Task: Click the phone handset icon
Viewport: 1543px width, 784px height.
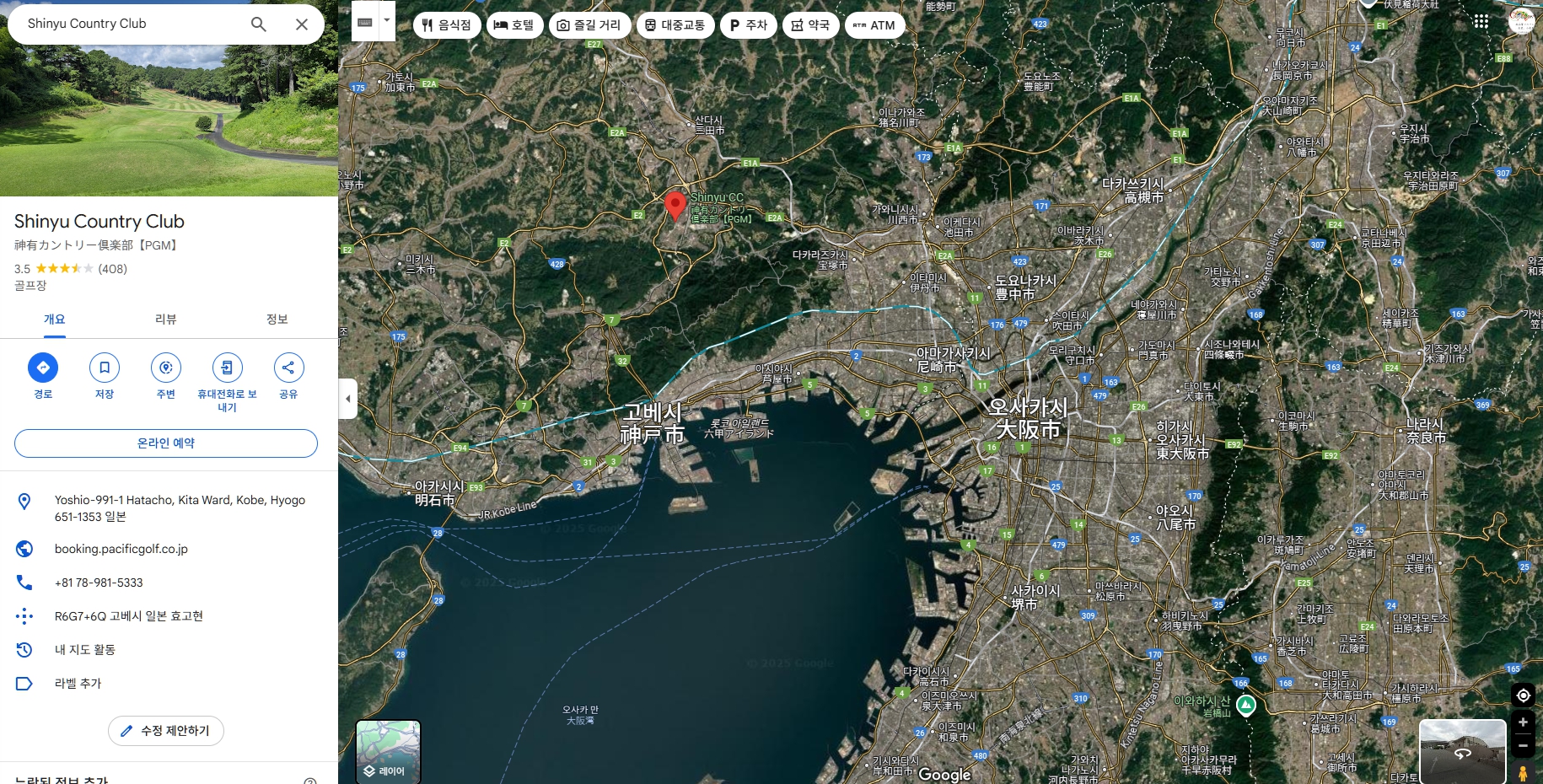Action: 24,583
